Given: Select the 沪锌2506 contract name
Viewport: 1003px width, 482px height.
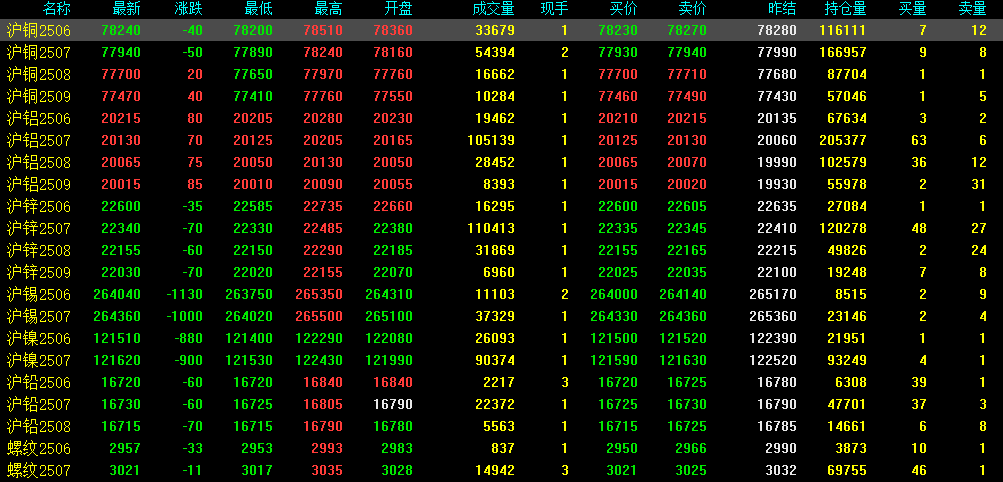Looking at the screenshot, I should [38, 206].
